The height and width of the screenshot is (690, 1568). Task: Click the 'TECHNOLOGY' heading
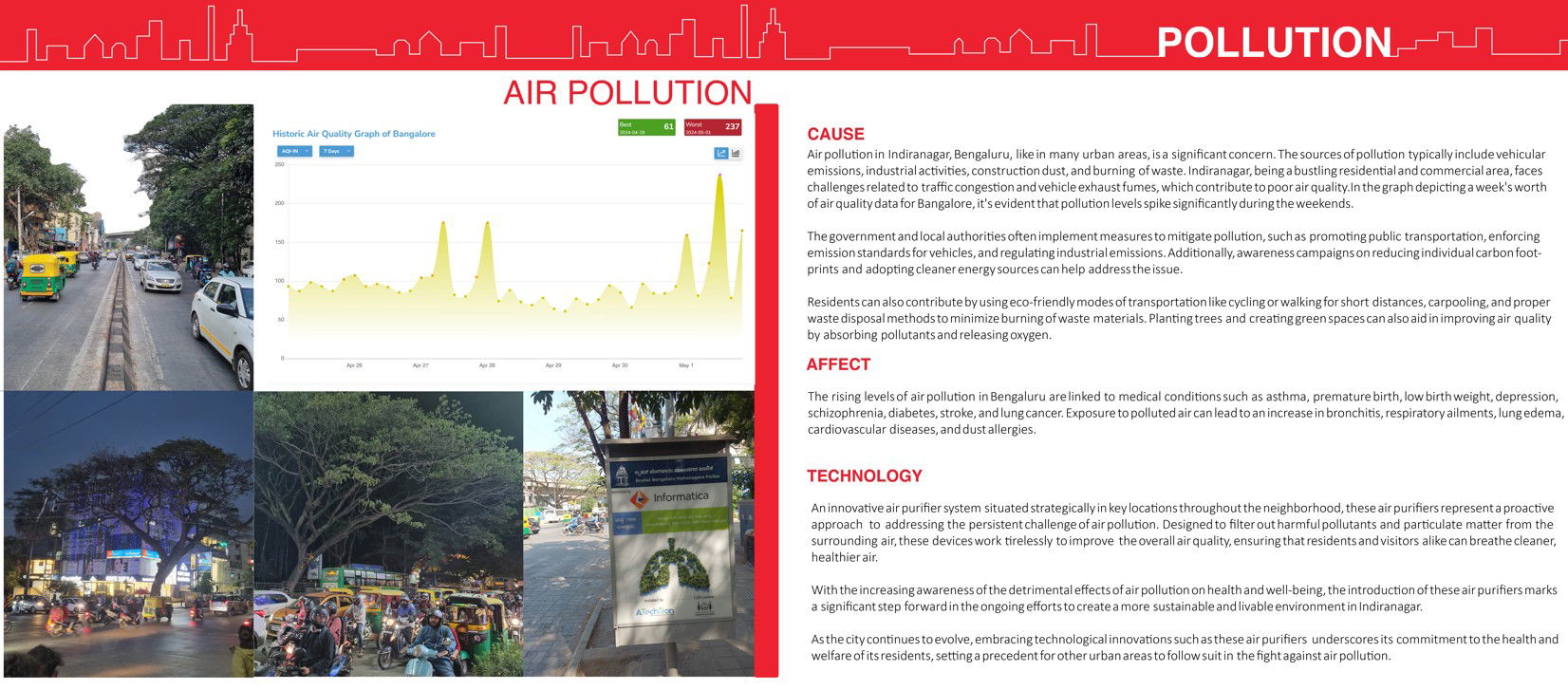tap(865, 476)
